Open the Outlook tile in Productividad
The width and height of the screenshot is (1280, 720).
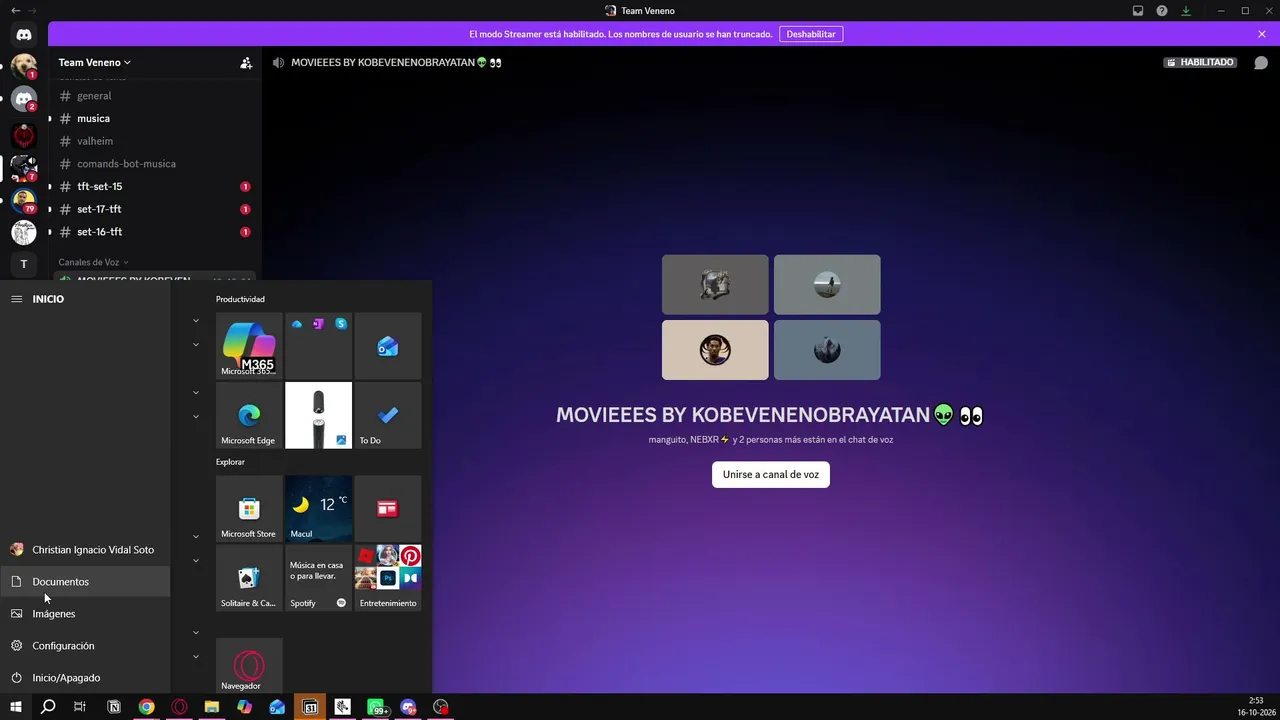[388, 346]
